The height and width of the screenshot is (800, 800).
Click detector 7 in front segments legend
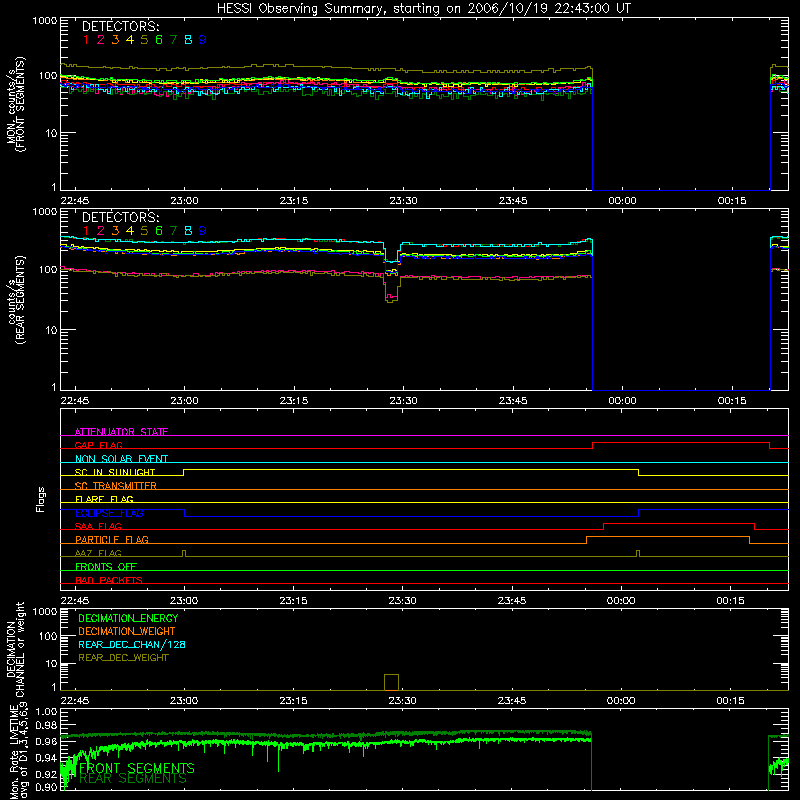[173, 40]
